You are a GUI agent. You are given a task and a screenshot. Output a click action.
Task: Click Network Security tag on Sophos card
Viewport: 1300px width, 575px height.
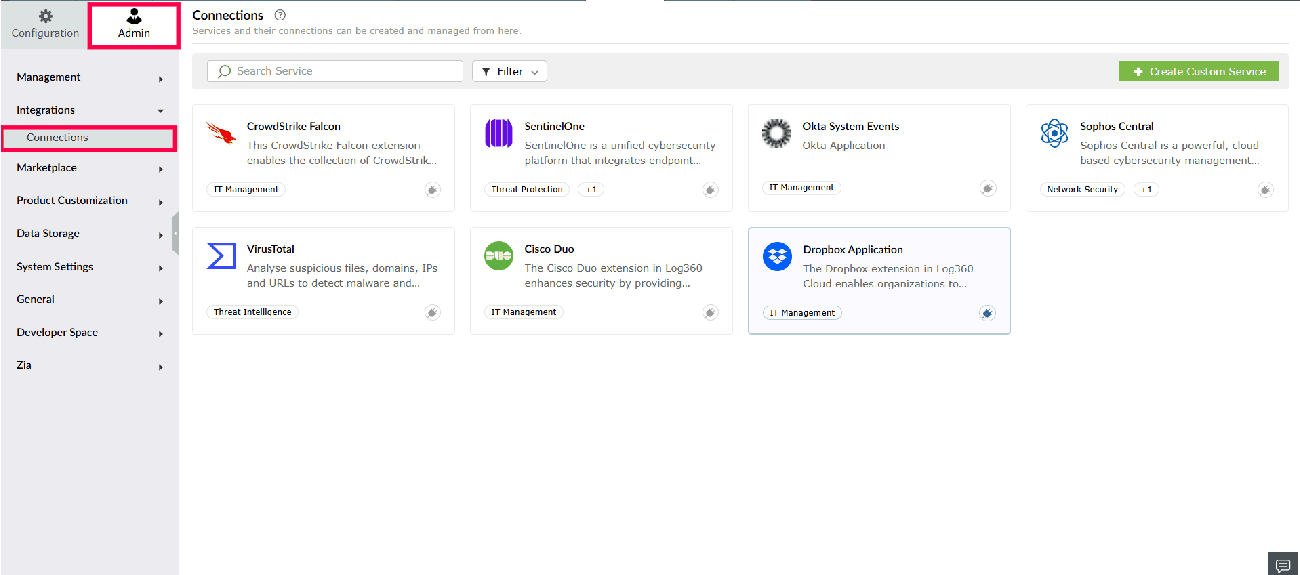(1082, 189)
